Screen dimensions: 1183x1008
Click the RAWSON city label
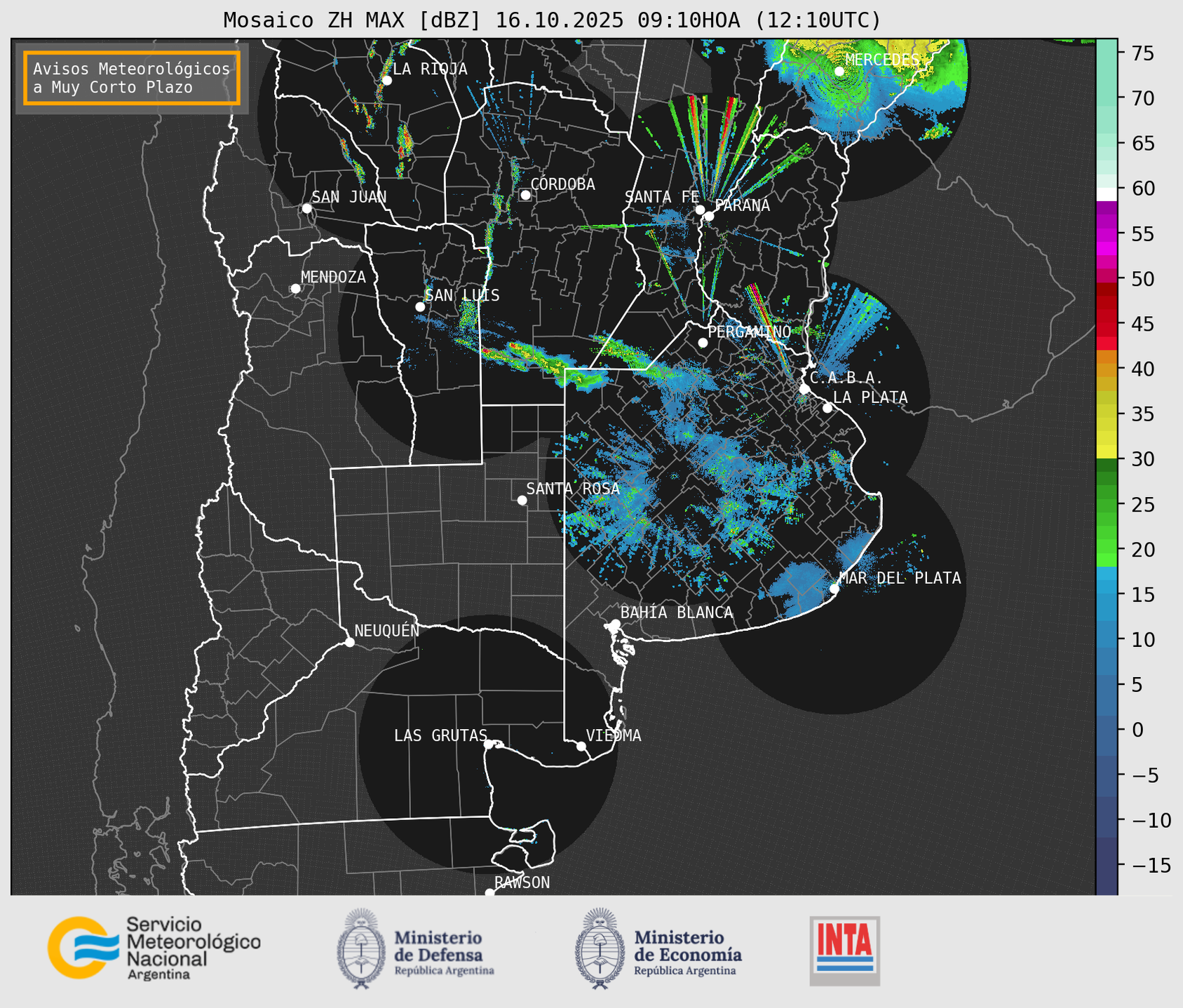pyautogui.click(x=522, y=883)
